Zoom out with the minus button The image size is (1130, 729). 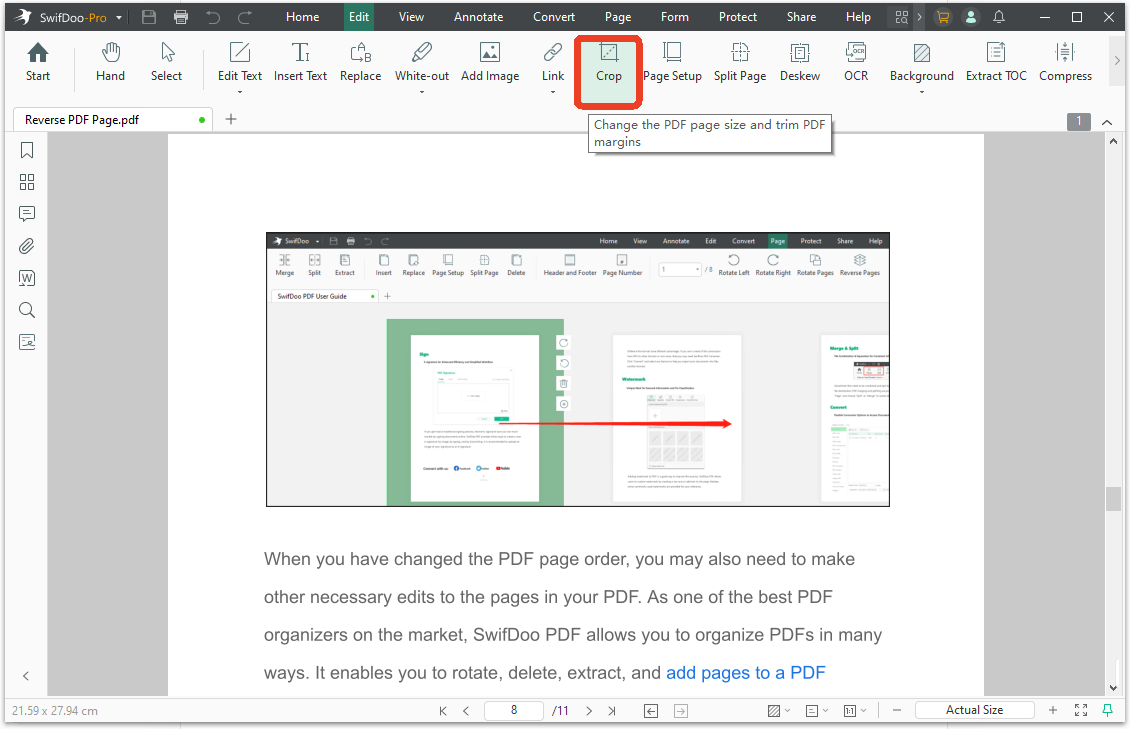(x=897, y=710)
